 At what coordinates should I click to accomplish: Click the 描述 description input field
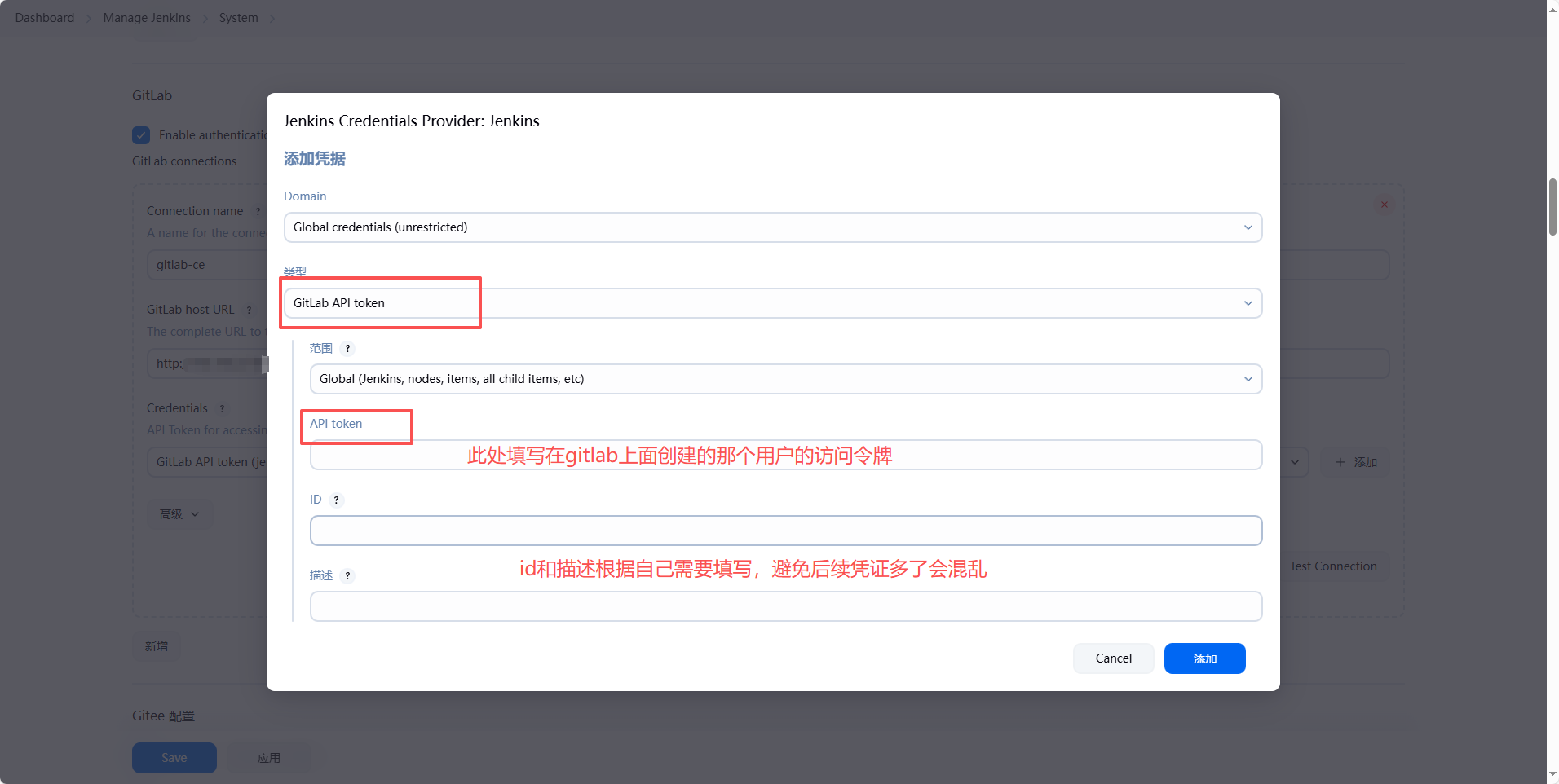785,606
